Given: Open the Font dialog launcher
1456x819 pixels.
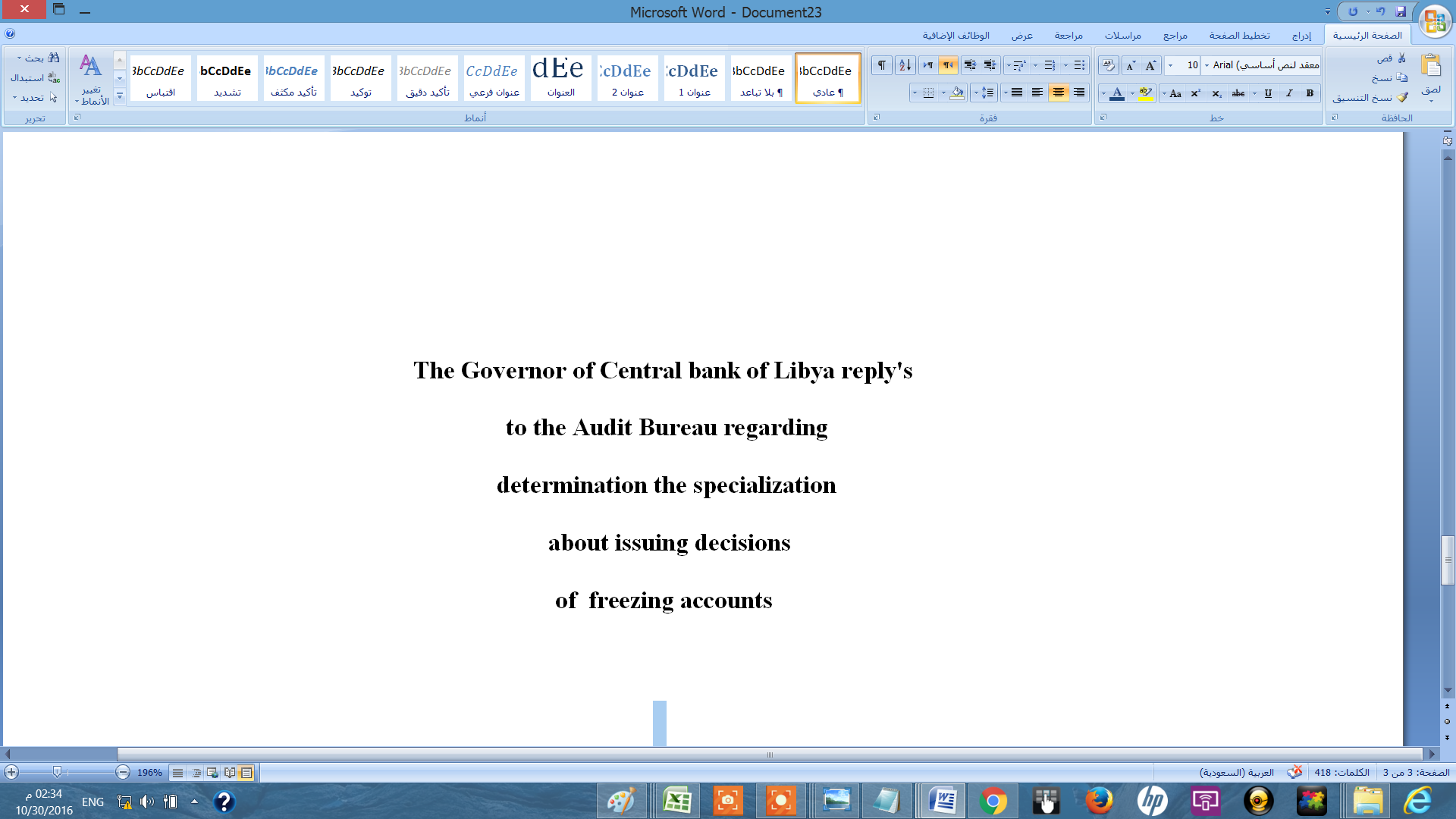Looking at the screenshot, I should (x=1103, y=118).
